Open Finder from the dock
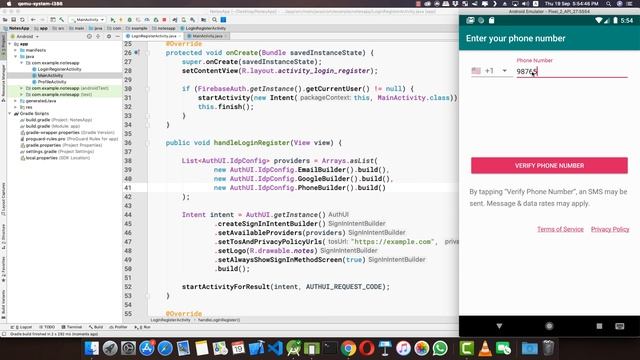640x360 pixels. (92, 348)
